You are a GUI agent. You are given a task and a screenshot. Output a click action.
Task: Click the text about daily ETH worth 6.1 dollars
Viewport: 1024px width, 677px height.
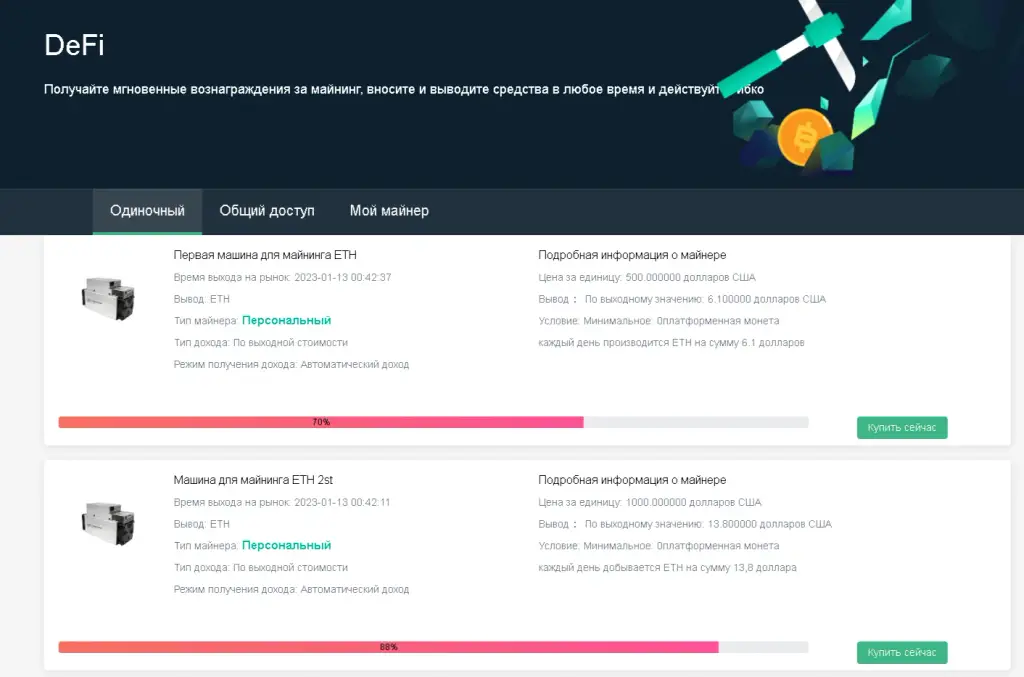point(671,343)
